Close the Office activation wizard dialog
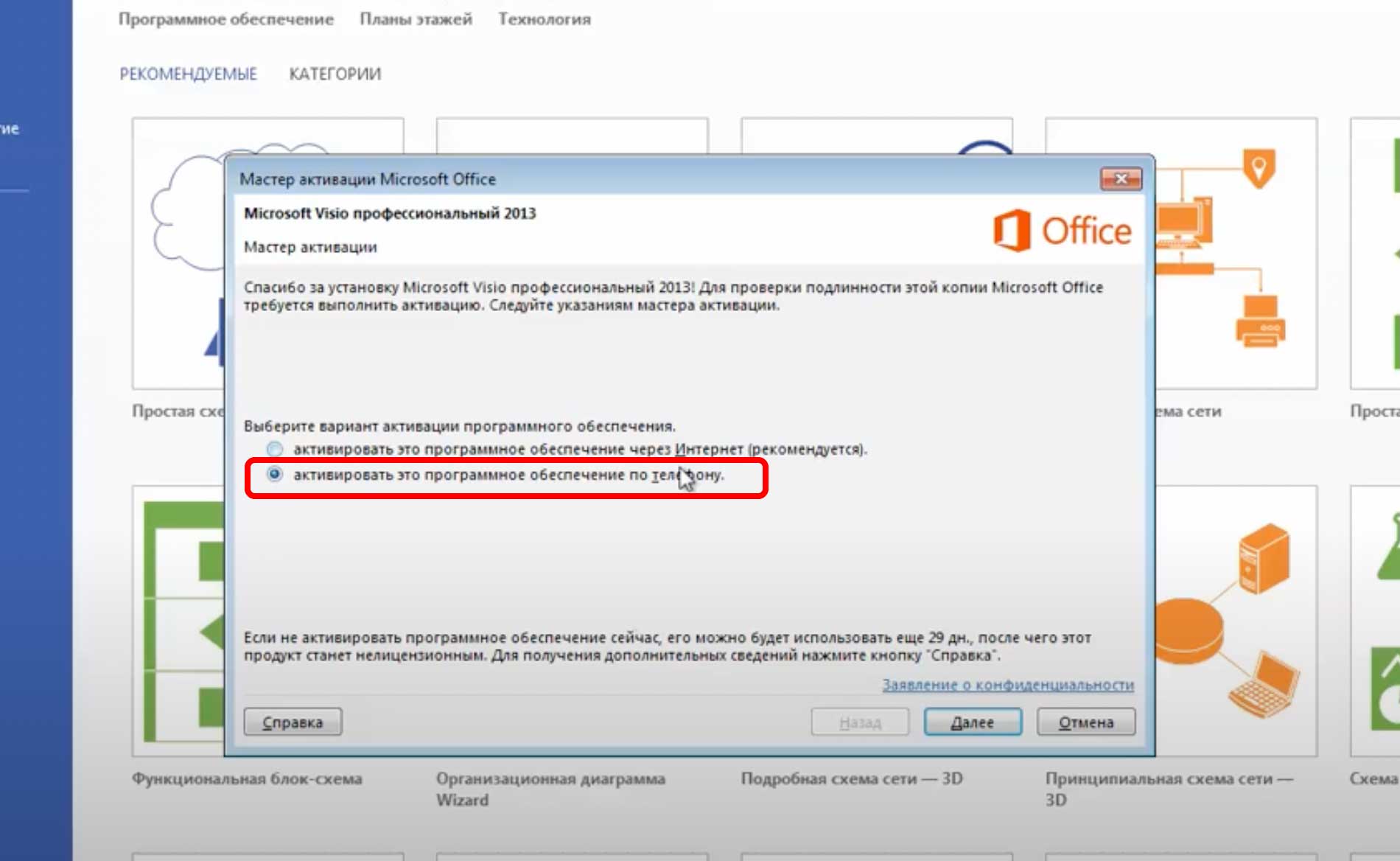The width and height of the screenshot is (1400, 861). (x=1121, y=178)
